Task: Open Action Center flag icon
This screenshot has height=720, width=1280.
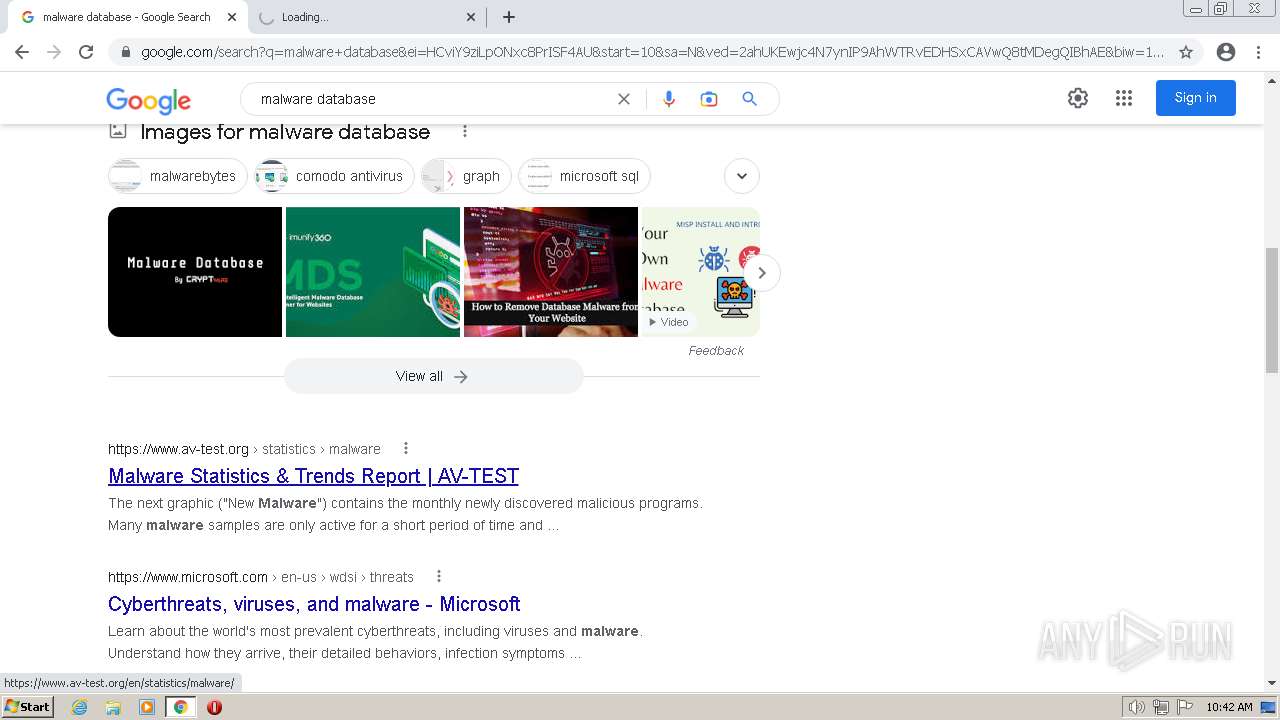Action: tap(1185, 707)
